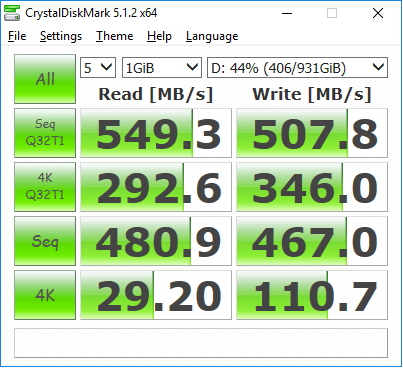Click the Seq read result 480.9

tap(156, 241)
